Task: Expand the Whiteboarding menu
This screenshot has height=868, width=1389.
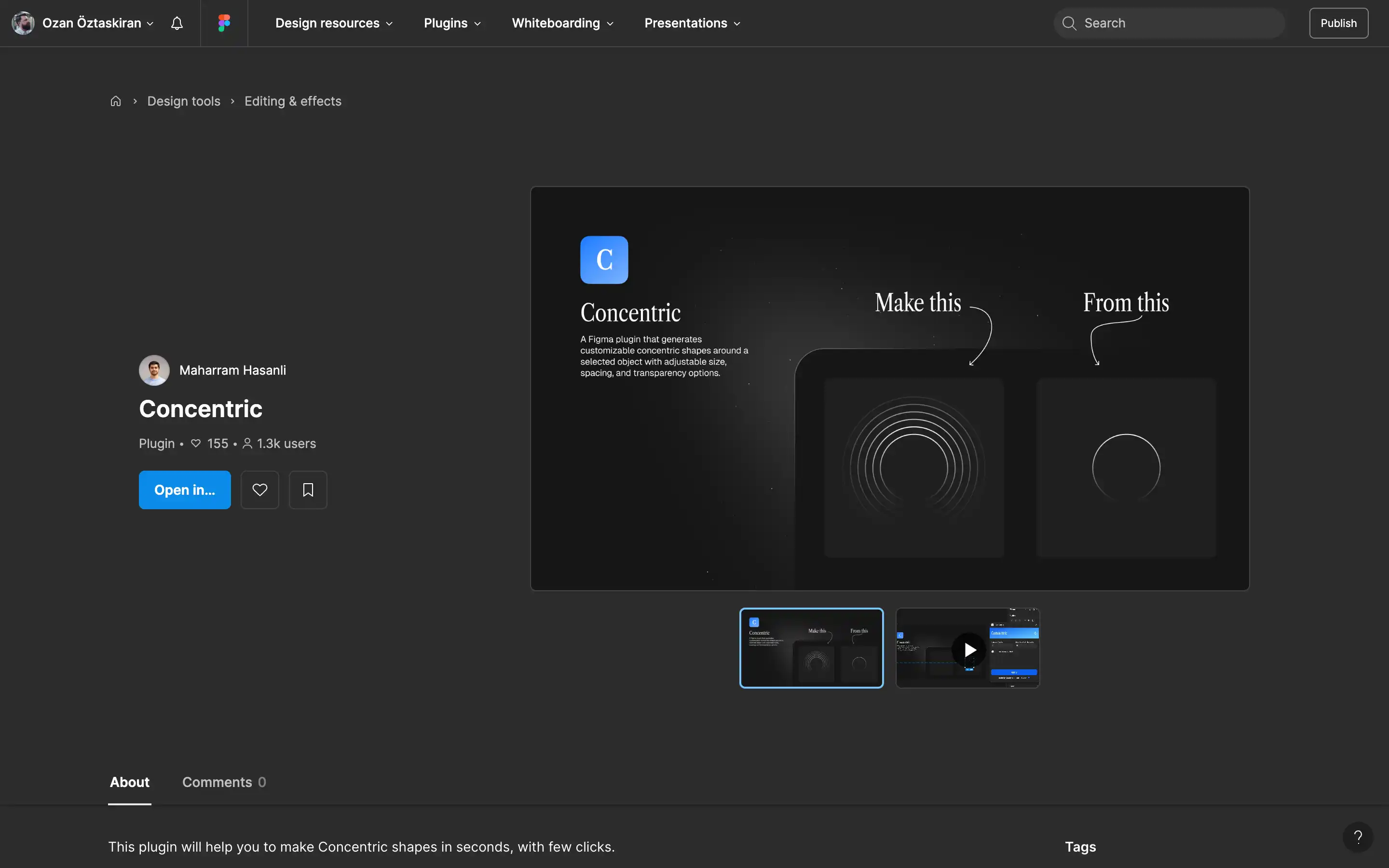Action: [x=562, y=23]
